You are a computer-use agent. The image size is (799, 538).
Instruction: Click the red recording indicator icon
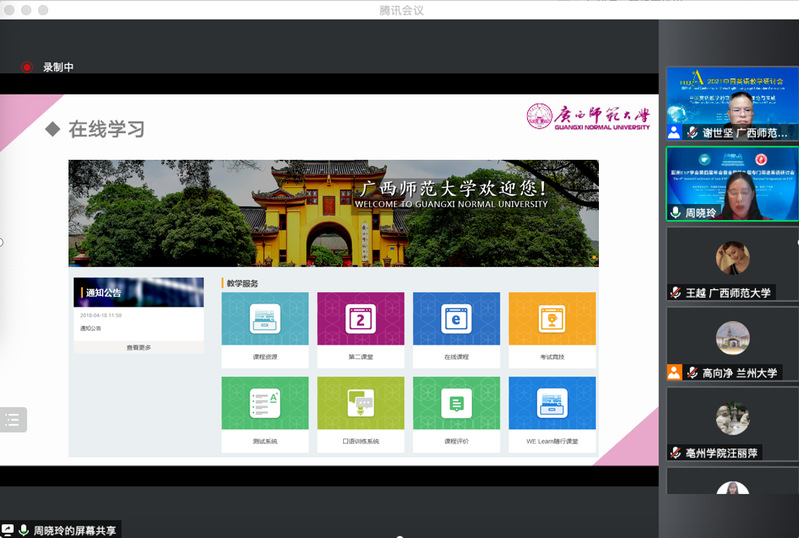click(x=27, y=67)
